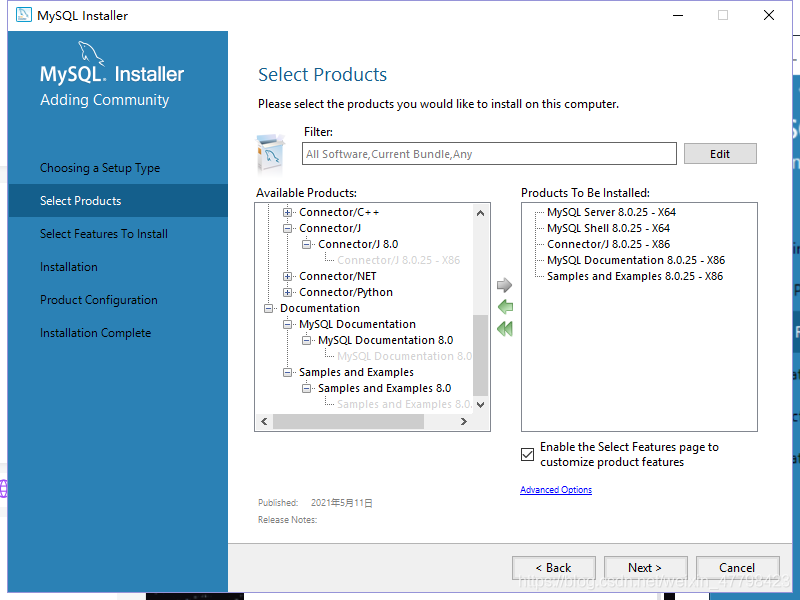Click the MySQL dolphin logo in sidebar
The height and width of the screenshot is (600, 800).
90,54
